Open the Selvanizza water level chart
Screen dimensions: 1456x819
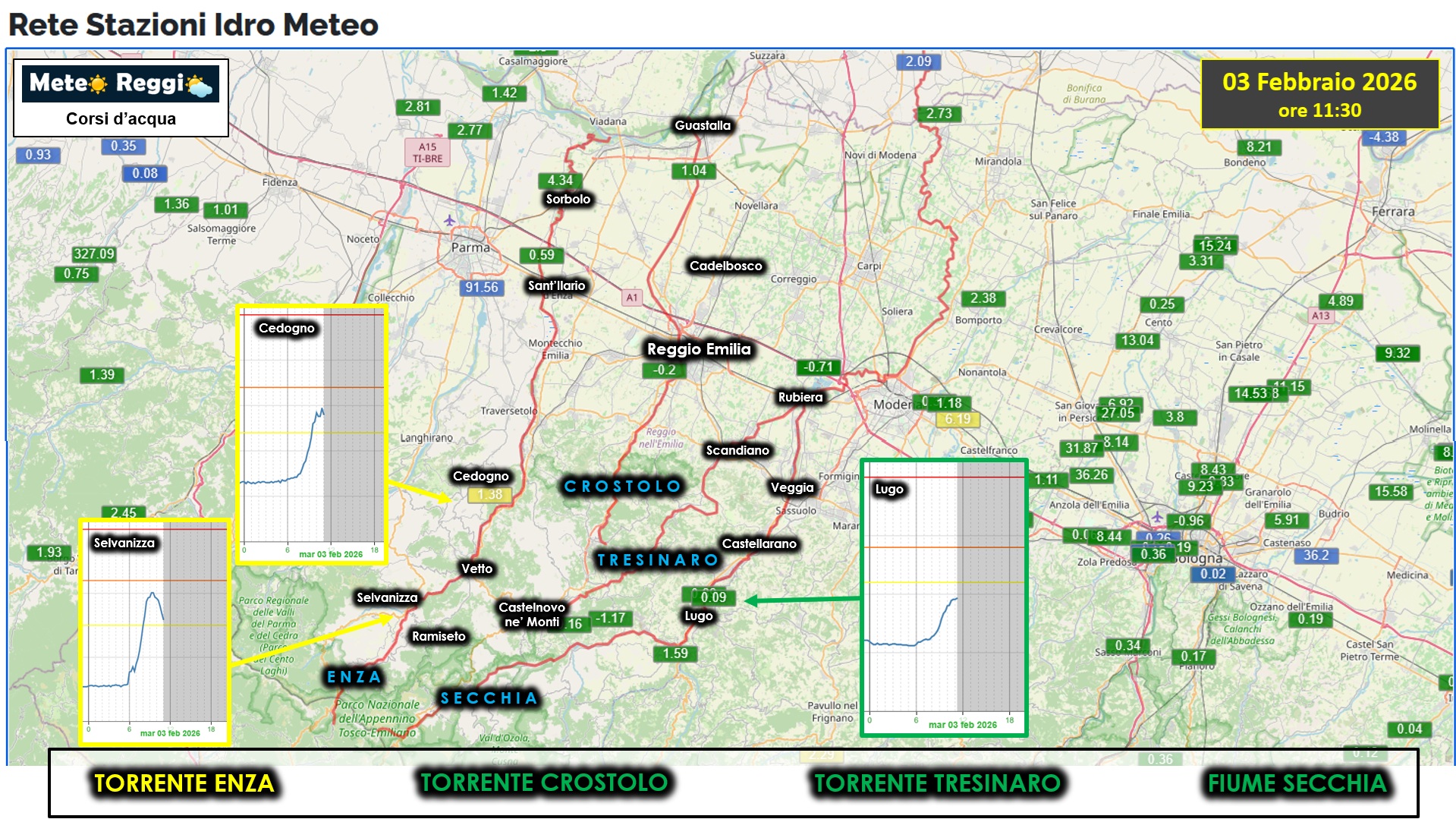pos(155,632)
